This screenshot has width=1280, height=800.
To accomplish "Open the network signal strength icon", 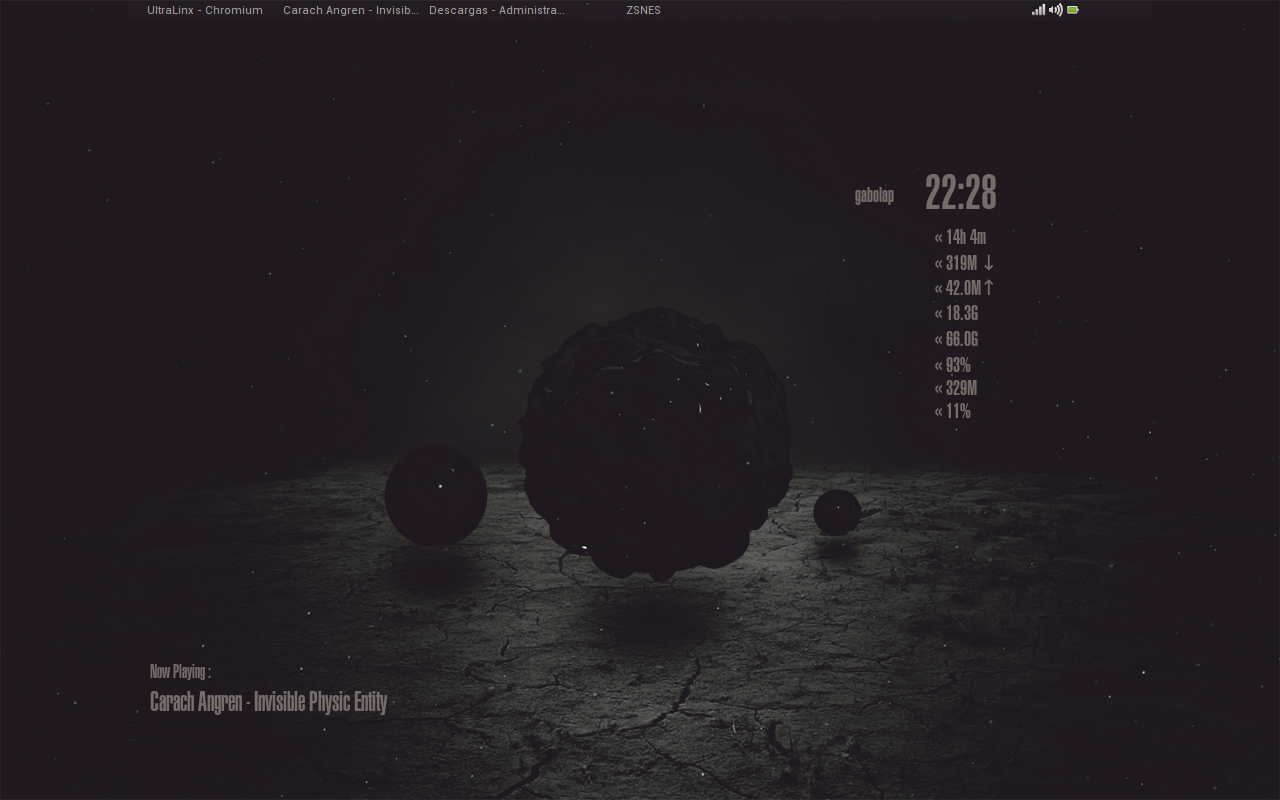I will [x=1039, y=10].
